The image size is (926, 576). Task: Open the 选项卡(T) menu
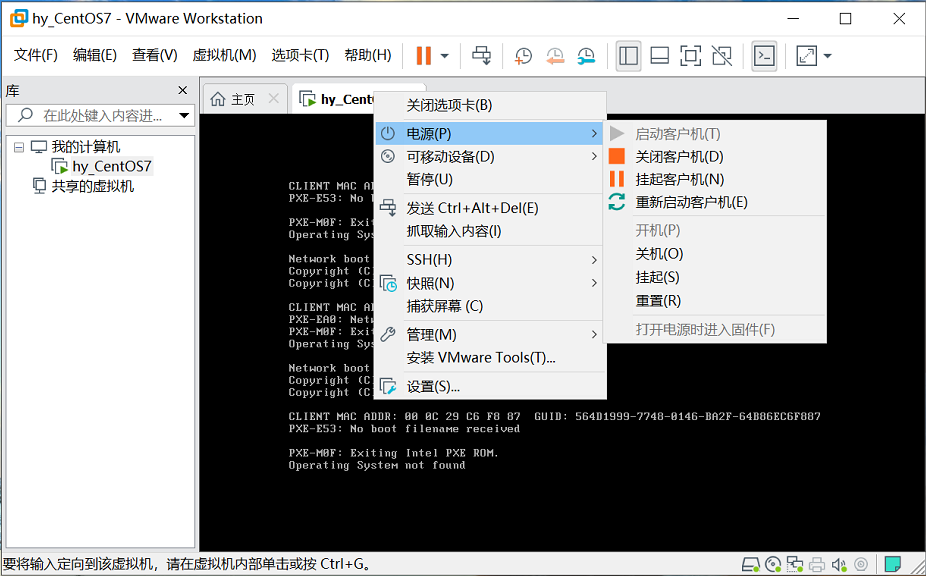pos(300,55)
